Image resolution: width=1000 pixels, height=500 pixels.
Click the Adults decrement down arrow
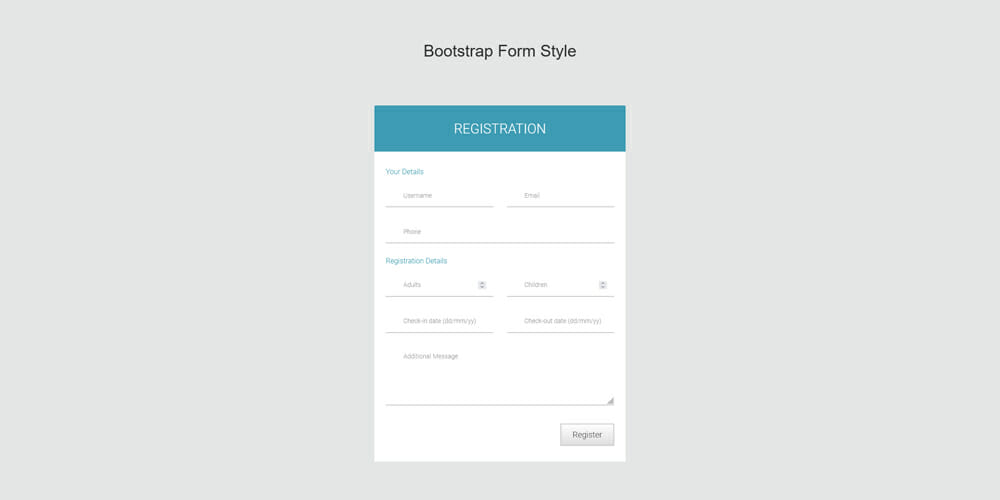(482, 287)
